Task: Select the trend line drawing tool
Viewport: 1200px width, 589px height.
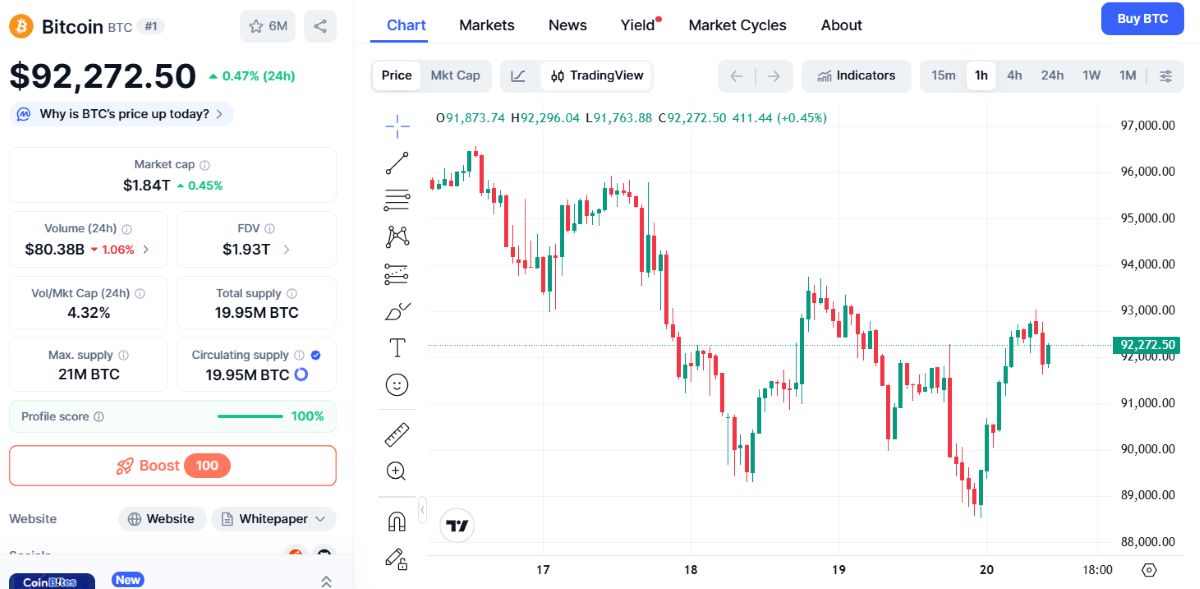Action: coord(397,163)
